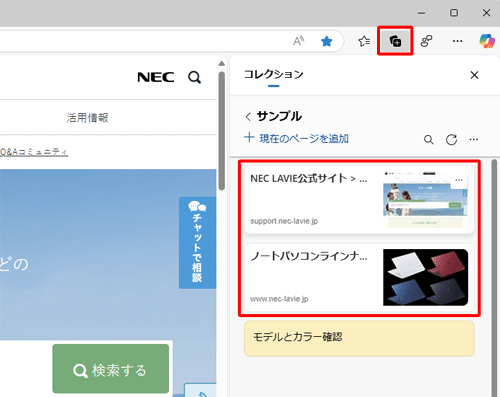Click support.nec-lavie.jp text
The width and height of the screenshot is (500, 397).
click(284, 221)
